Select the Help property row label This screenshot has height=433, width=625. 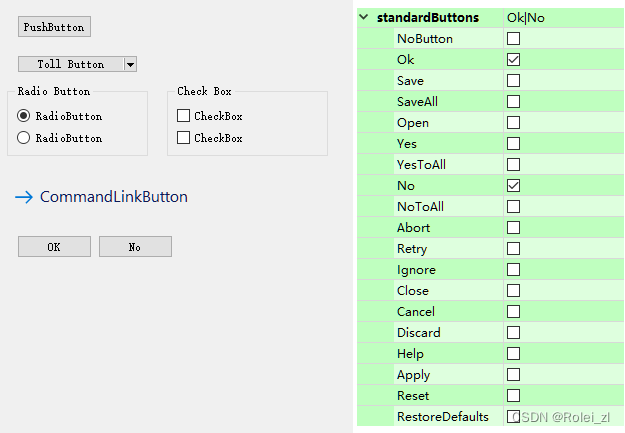click(410, 354)
